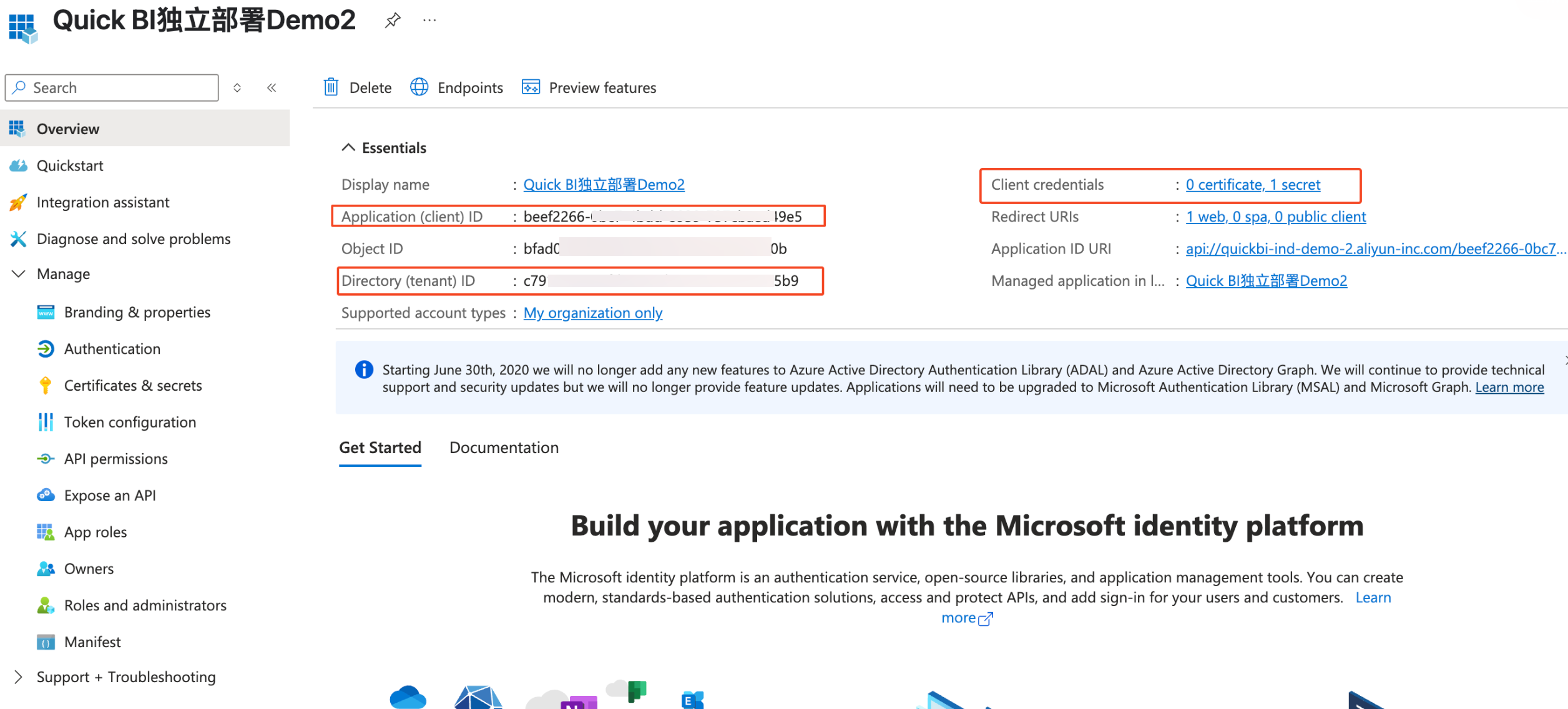Select the Get Started tab
The height and width of the screenshot is (709, 1568).
click(380, 447)
